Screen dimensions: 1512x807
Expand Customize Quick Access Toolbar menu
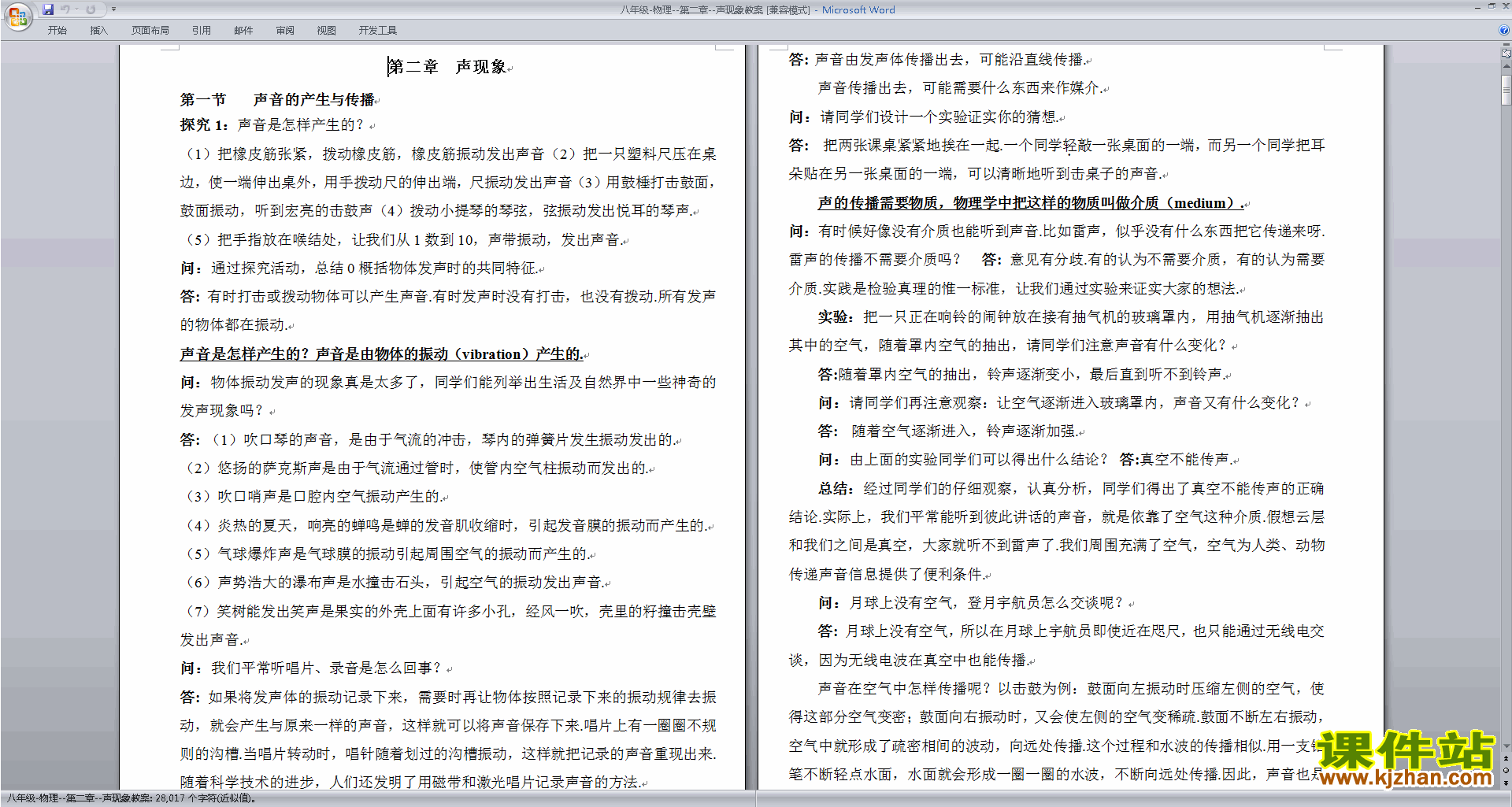[113, 9]
